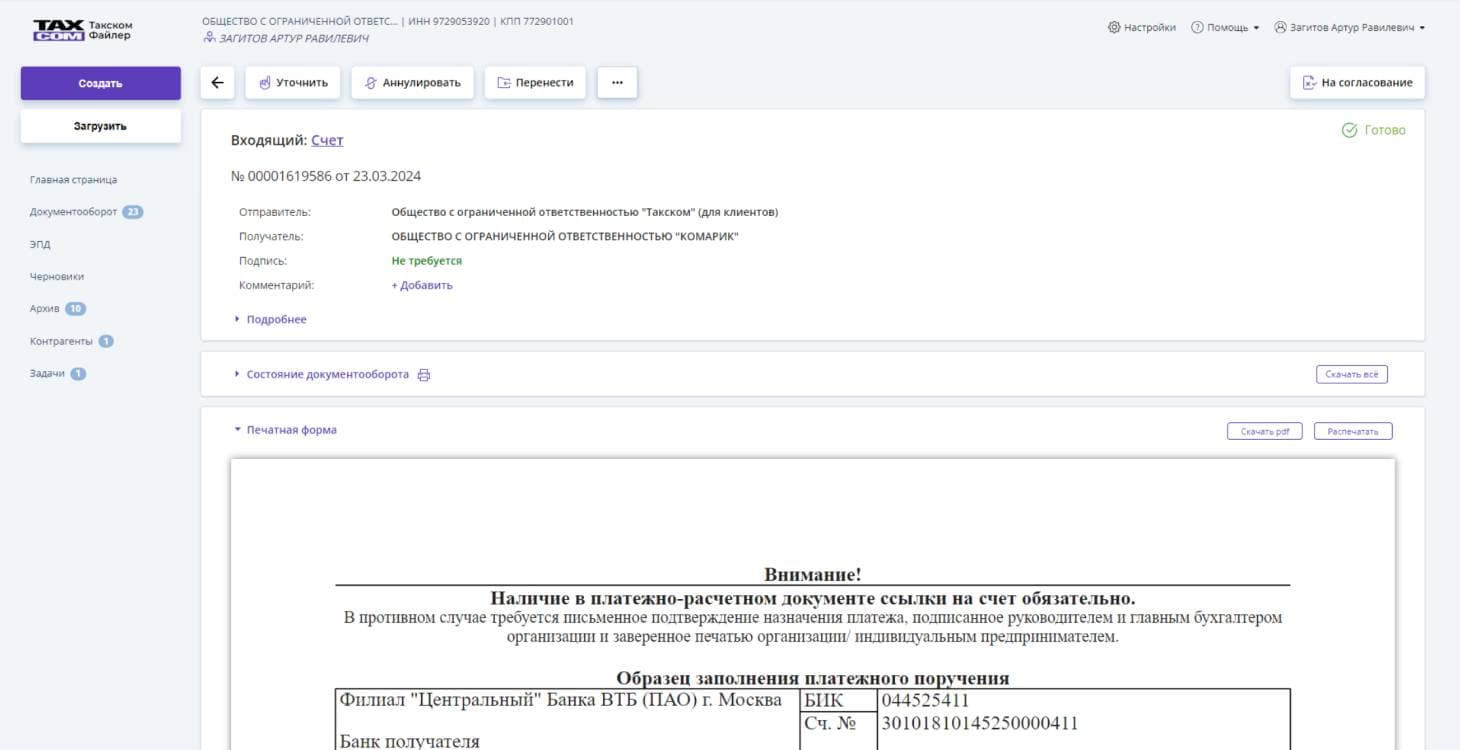Click the На согласование button
The height and width of the screenshot is (750, 1460).
pyautogui.click(x=1357, y=83)
